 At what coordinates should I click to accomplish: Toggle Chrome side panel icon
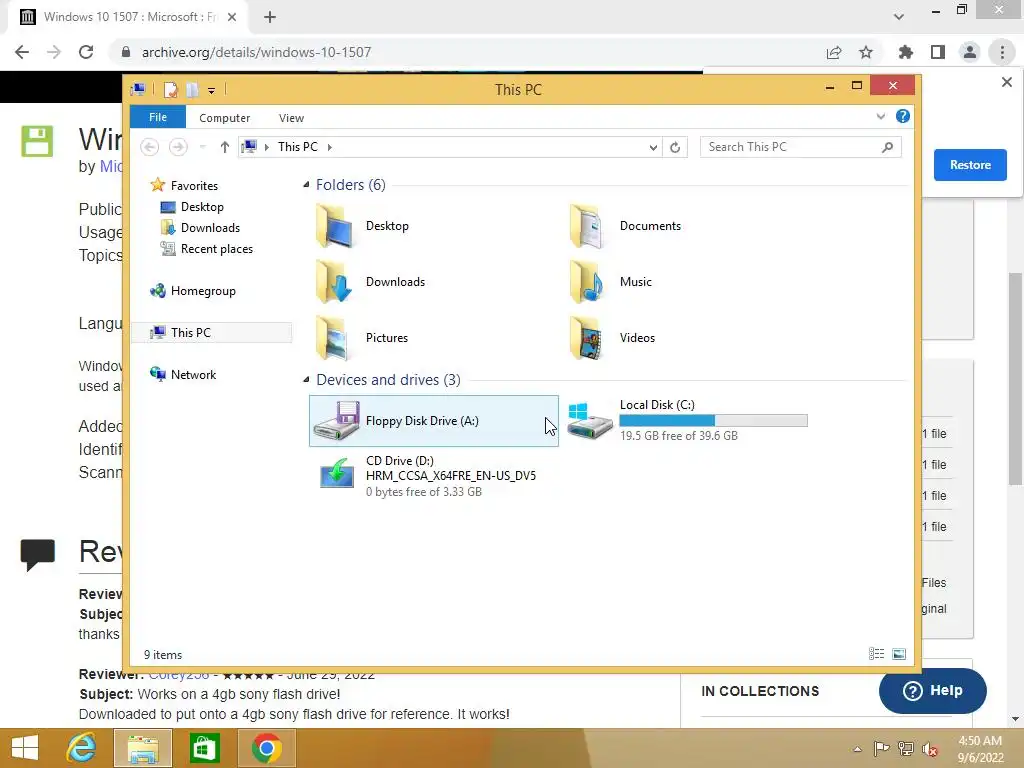(938, 52)
